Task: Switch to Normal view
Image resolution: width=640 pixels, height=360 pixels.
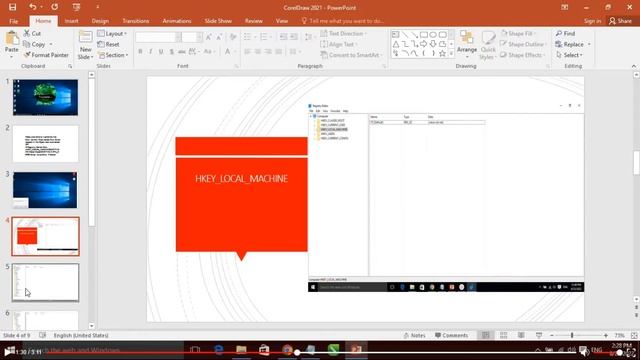Action: [x=485, y=335]
